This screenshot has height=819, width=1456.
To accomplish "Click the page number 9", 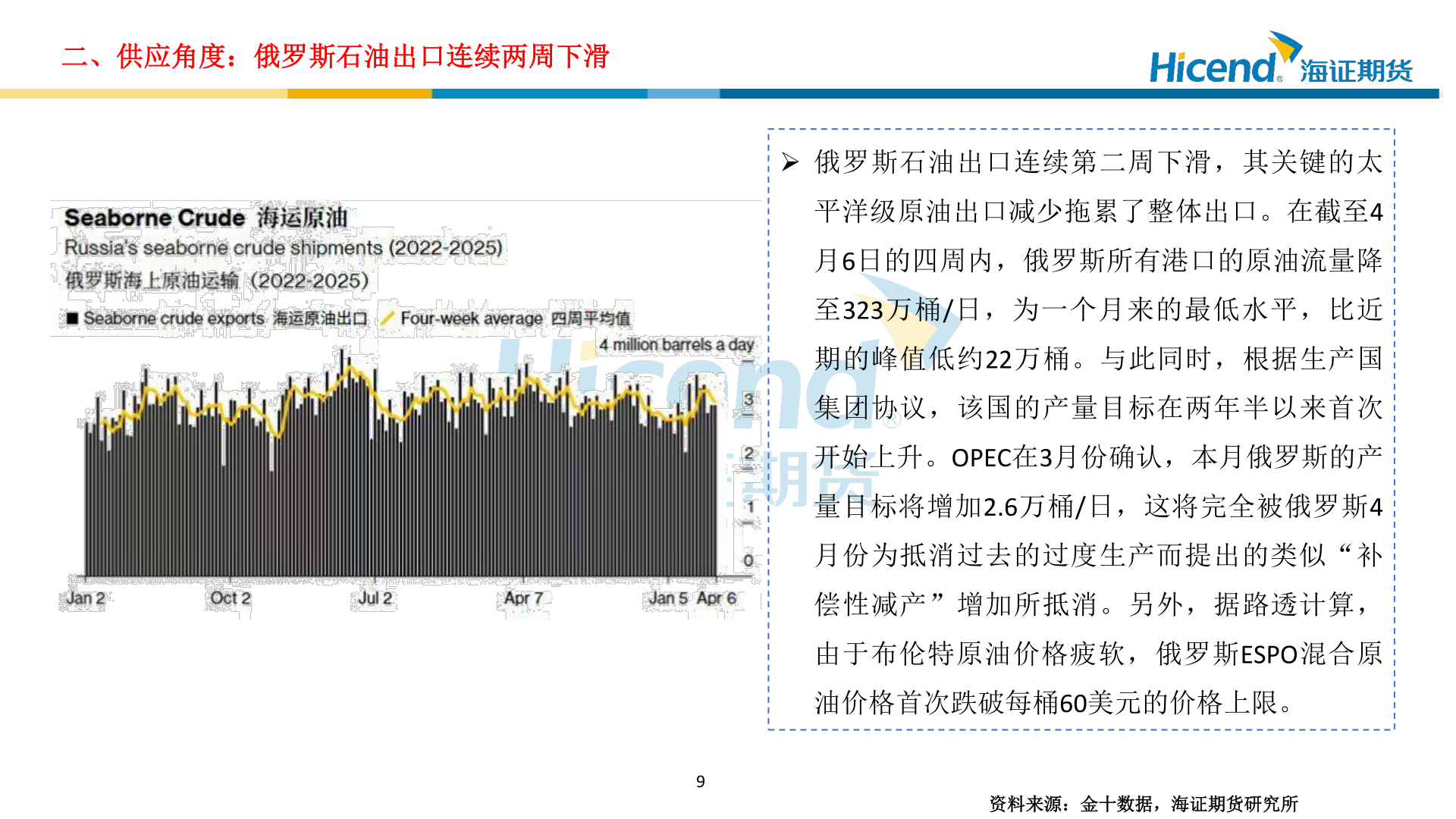I will pyautogui.click(x=699, y=781).
